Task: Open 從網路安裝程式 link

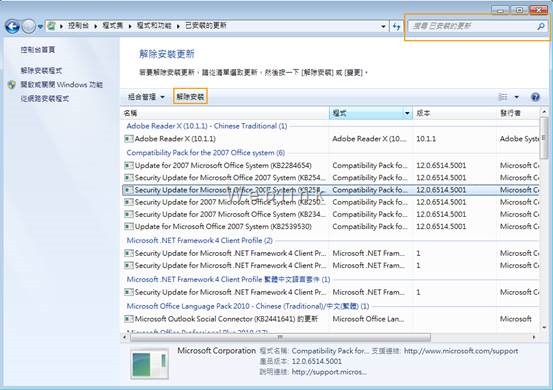Action: click(x=44, y=99)
